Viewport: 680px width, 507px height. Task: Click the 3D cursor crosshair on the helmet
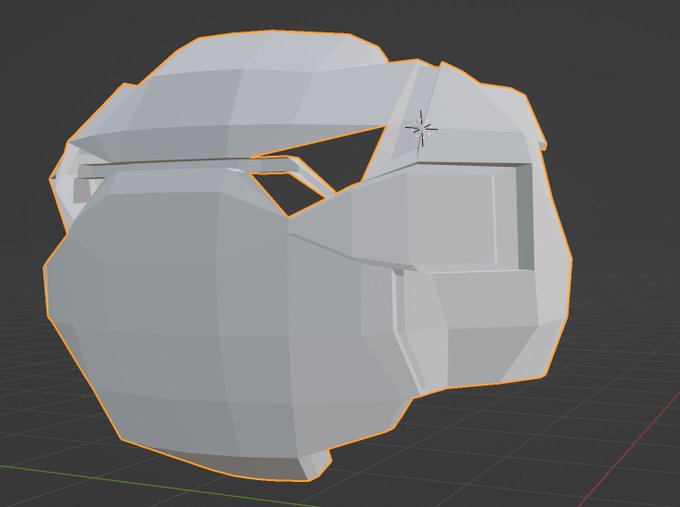(x=421, y=128)
